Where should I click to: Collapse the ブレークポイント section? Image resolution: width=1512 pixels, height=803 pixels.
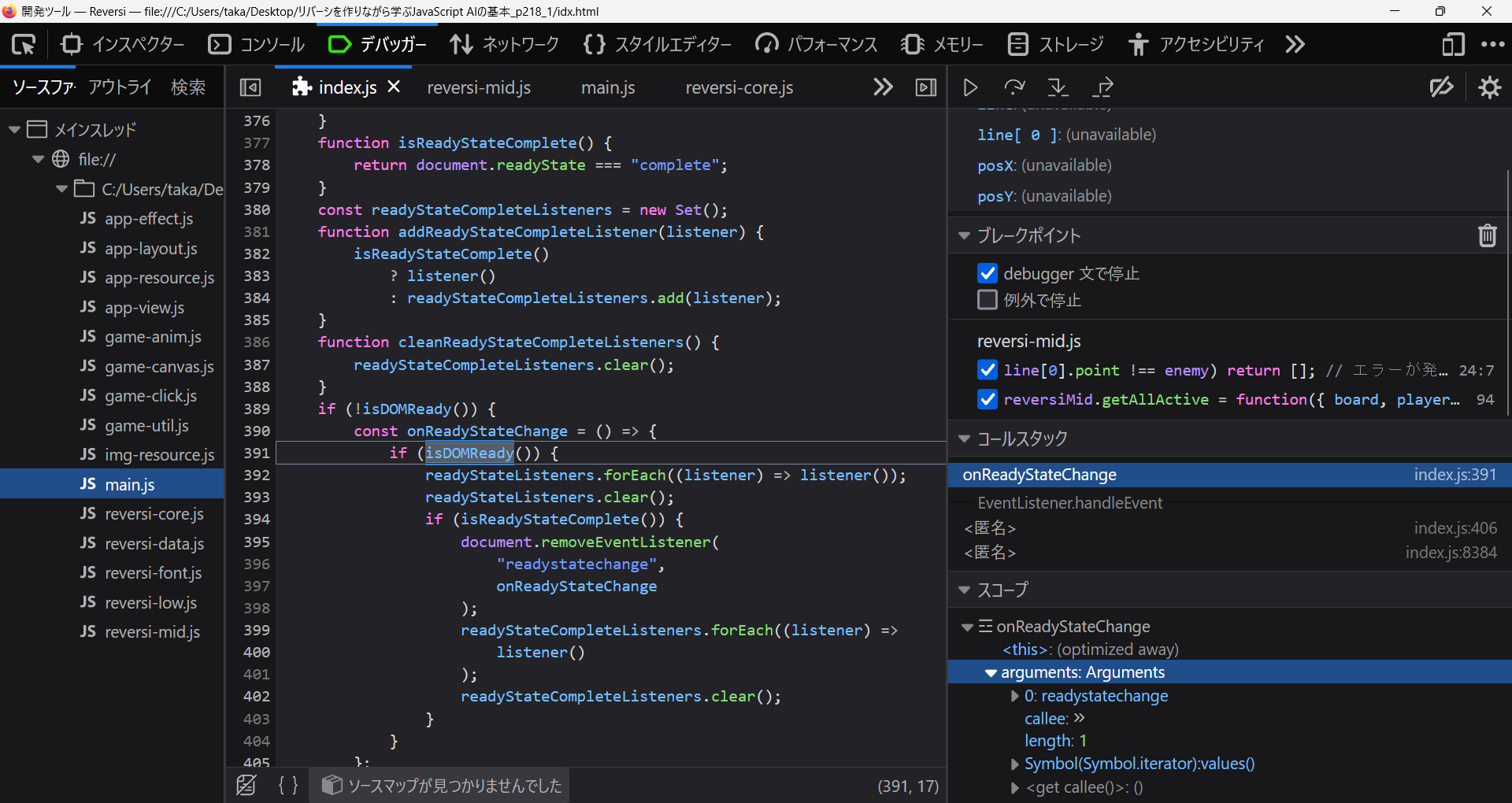click(965, 235)
